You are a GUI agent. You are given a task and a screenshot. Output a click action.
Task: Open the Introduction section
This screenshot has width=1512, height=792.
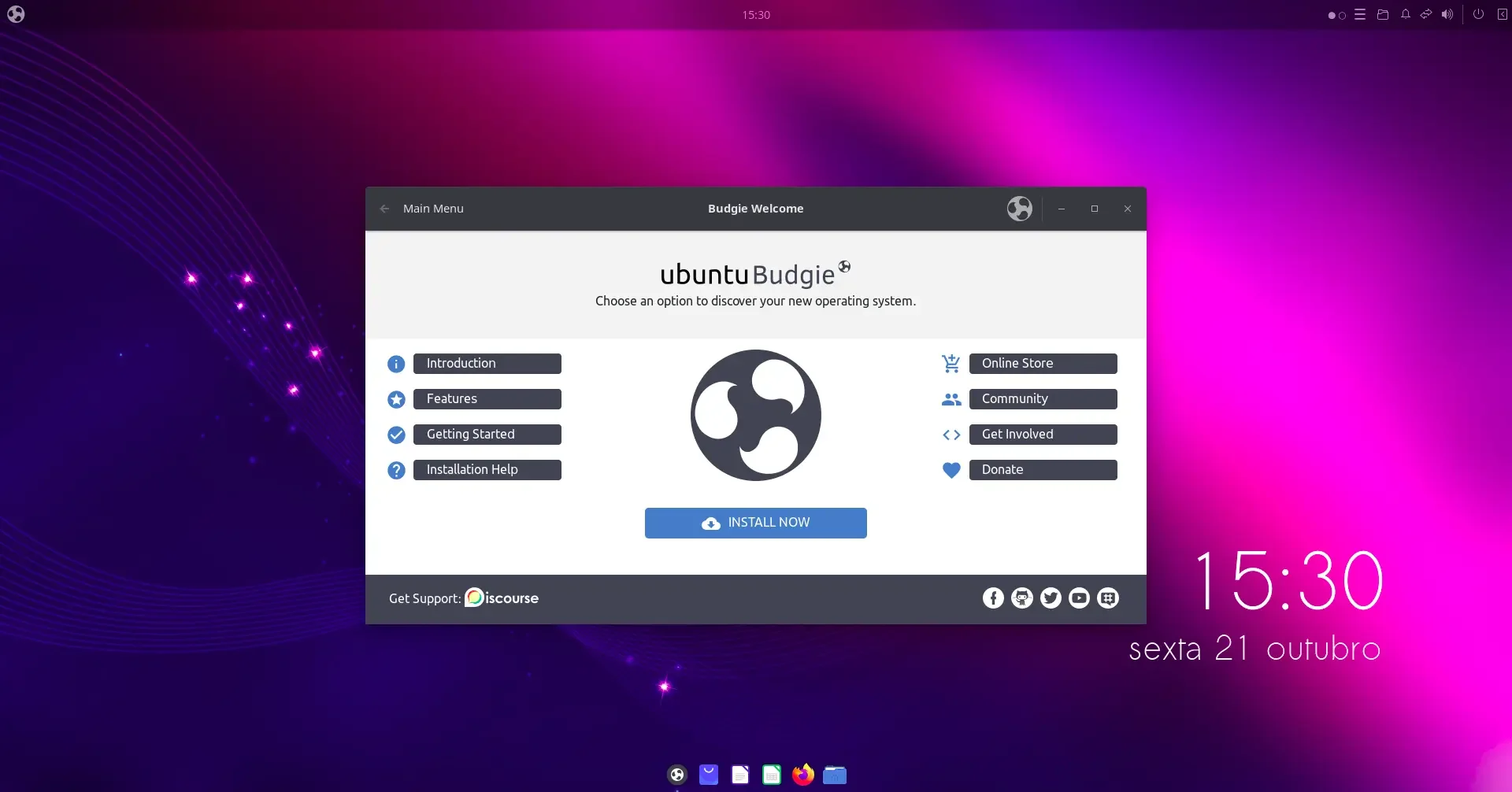pos(487,364)
